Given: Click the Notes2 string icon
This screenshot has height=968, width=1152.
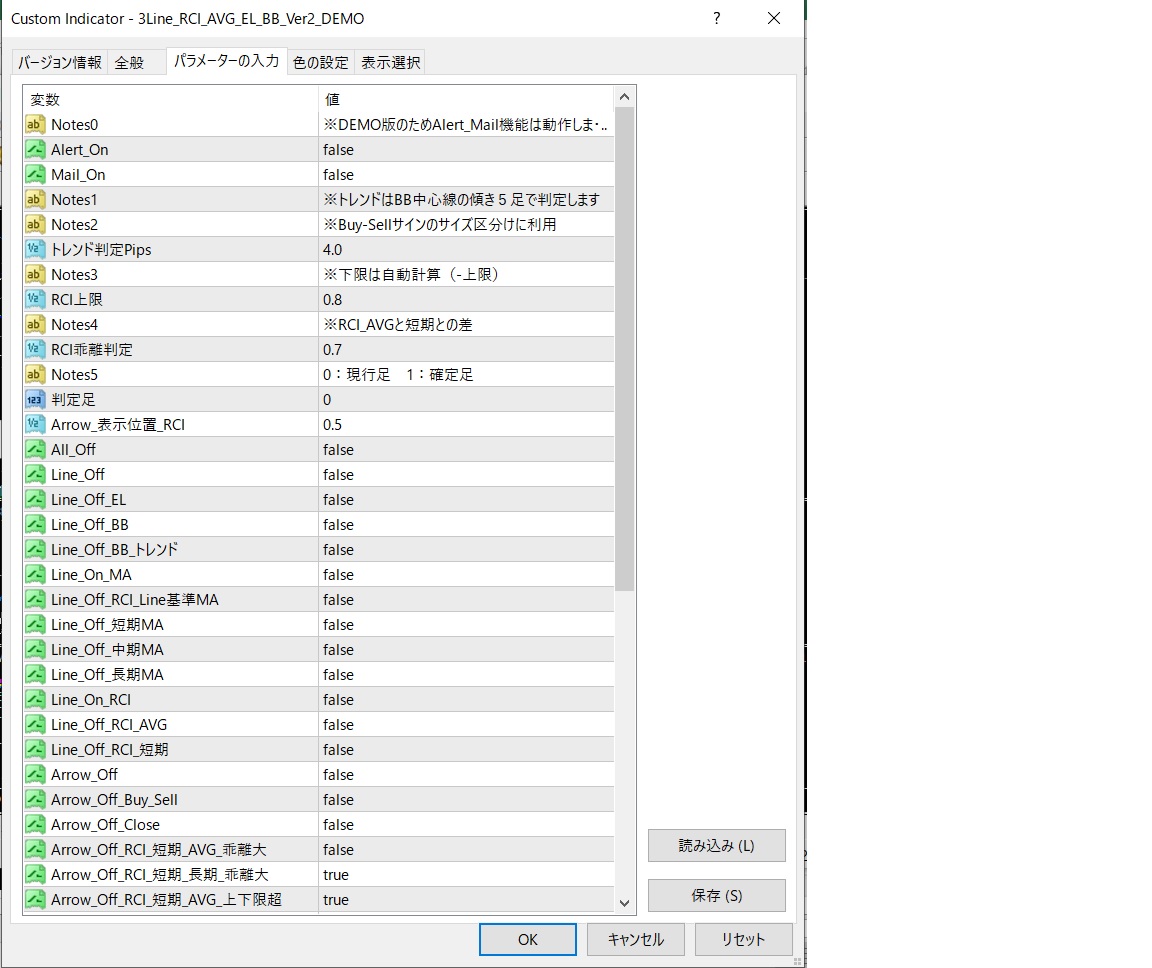Looking at the screenshot, I should (35, 224).
